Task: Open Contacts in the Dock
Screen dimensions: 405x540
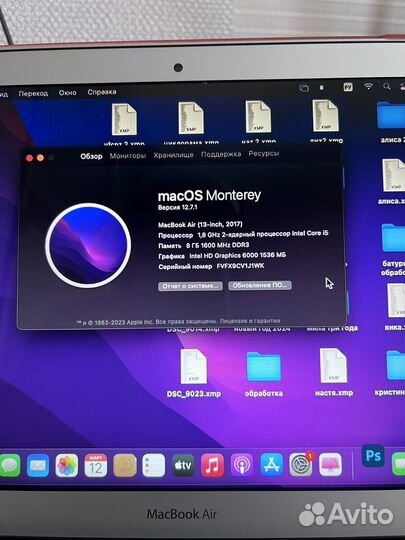Action: click(x=125, y=465)
